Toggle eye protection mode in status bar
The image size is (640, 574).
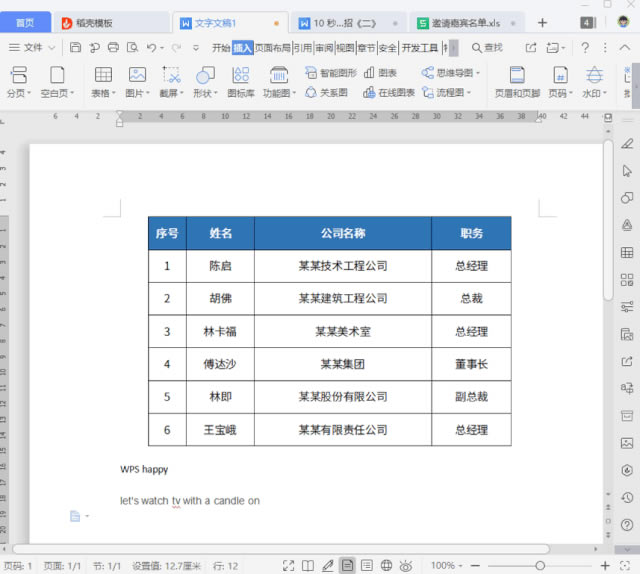pyautogui.click(x=406, y=566)
